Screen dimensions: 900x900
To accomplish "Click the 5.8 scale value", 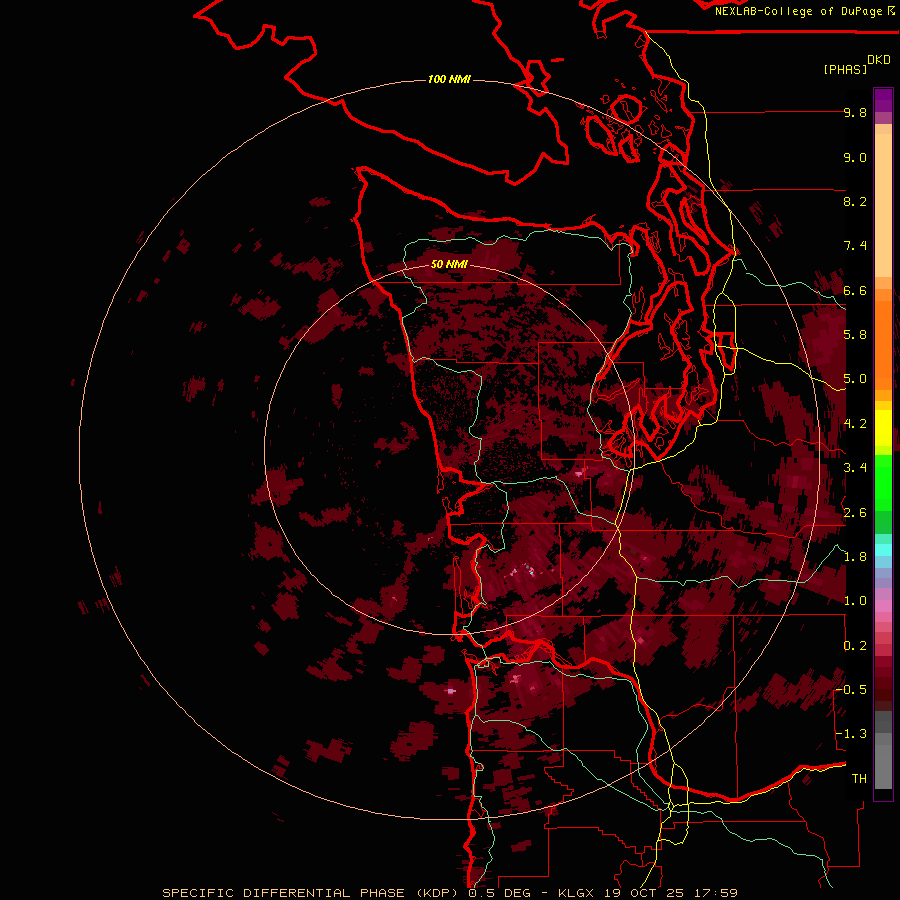I will click(855, 335).
